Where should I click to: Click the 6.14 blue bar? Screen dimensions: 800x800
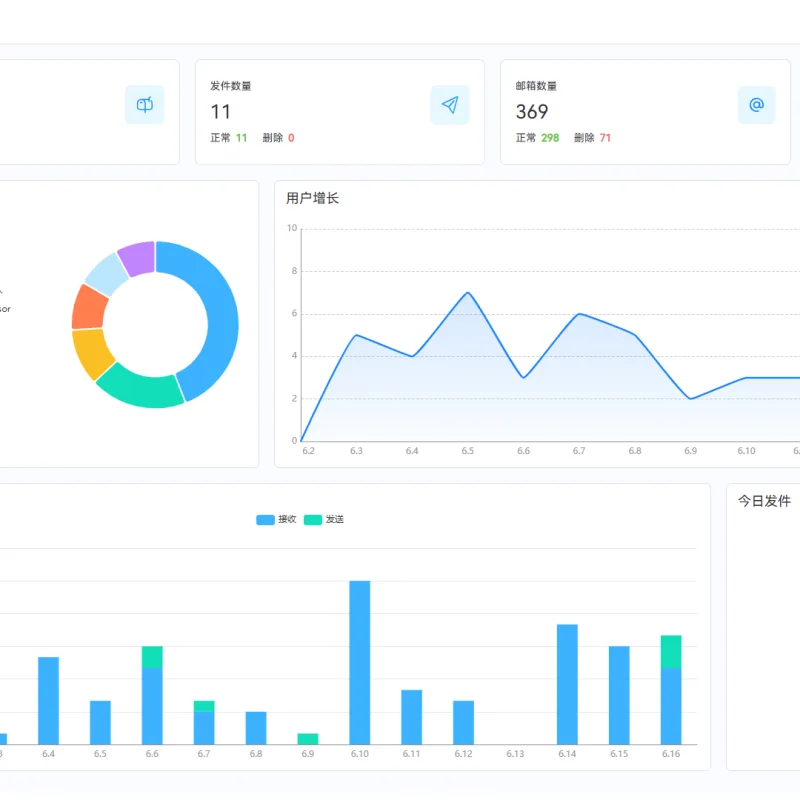567,684
